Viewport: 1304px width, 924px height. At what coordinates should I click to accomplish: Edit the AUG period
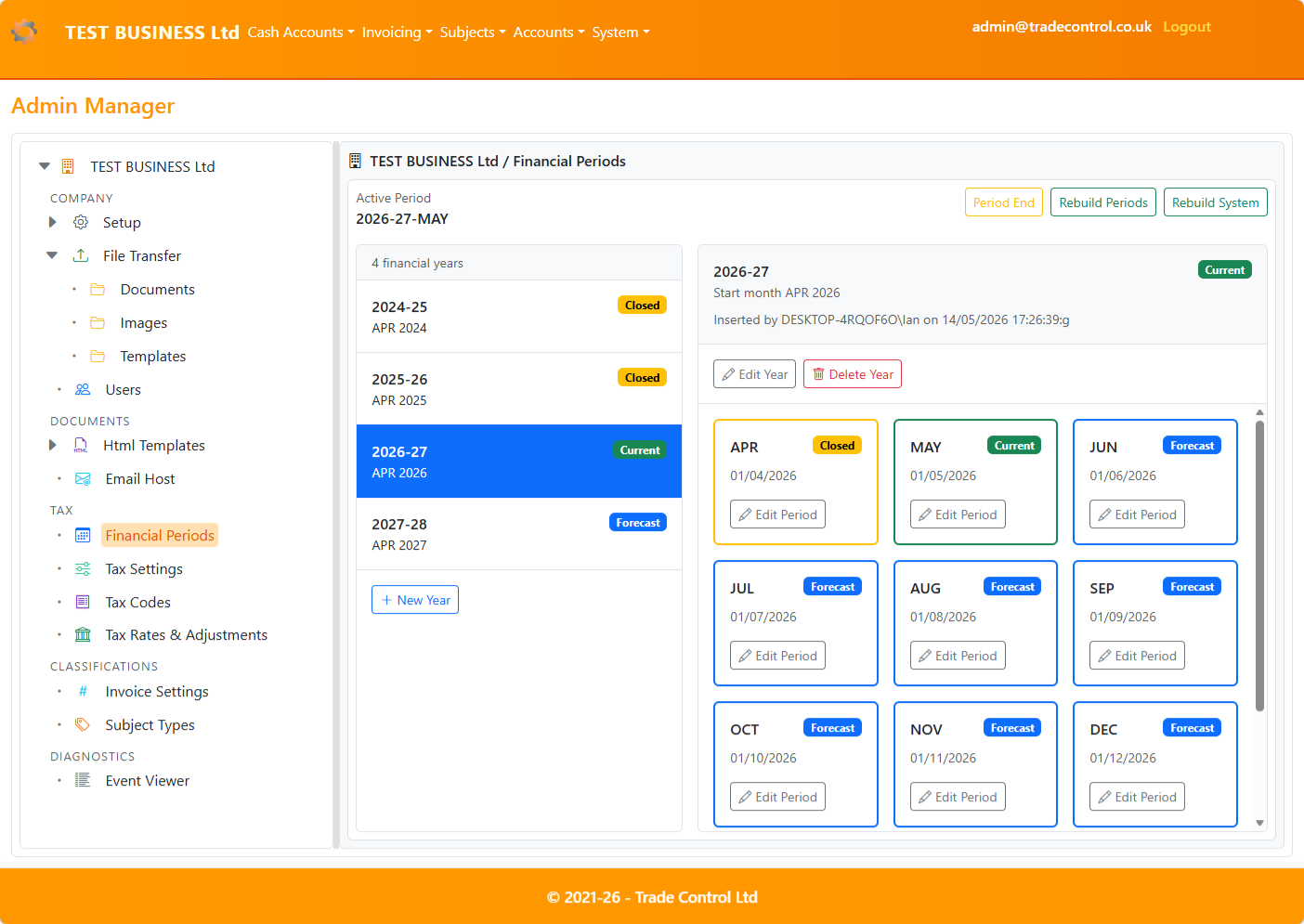[958, 656]
